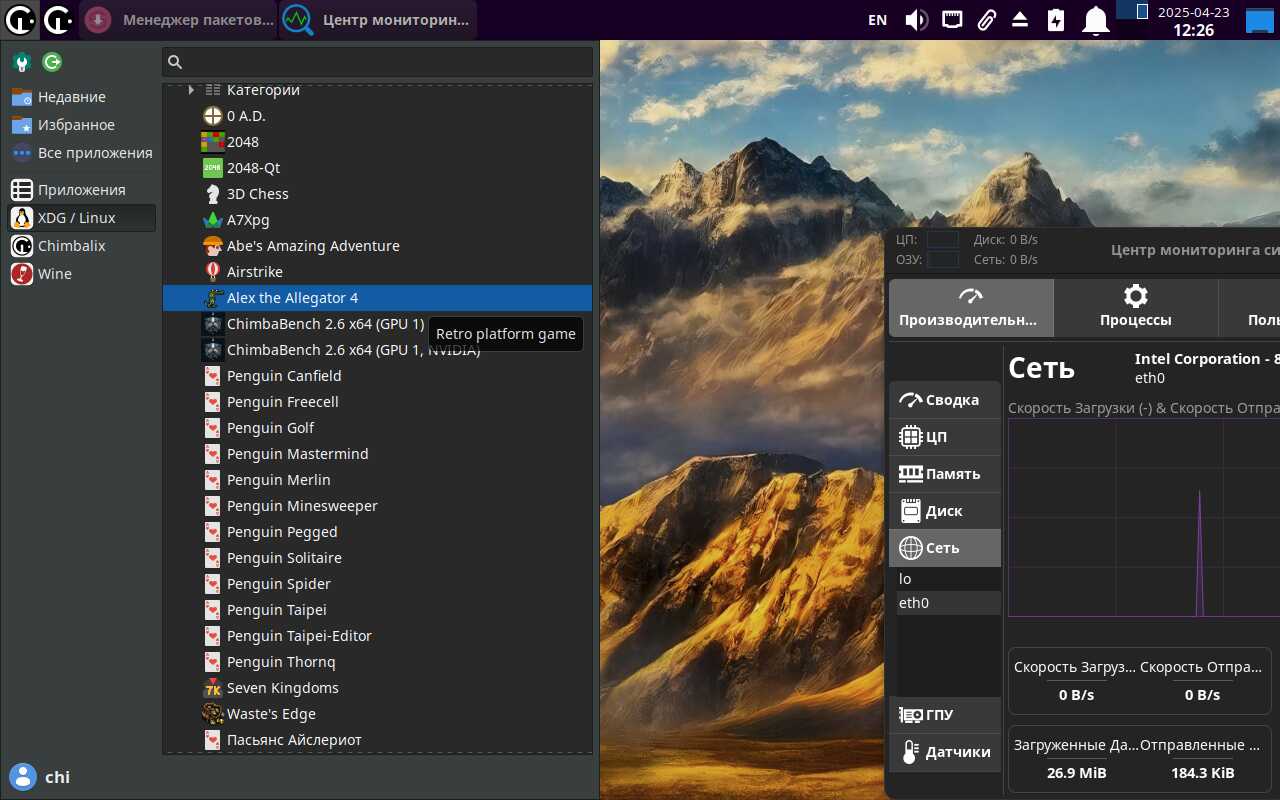Screen dimensions: 1280x800
Task: Launch Penguin Solitaire
Action: pos(377,558)
